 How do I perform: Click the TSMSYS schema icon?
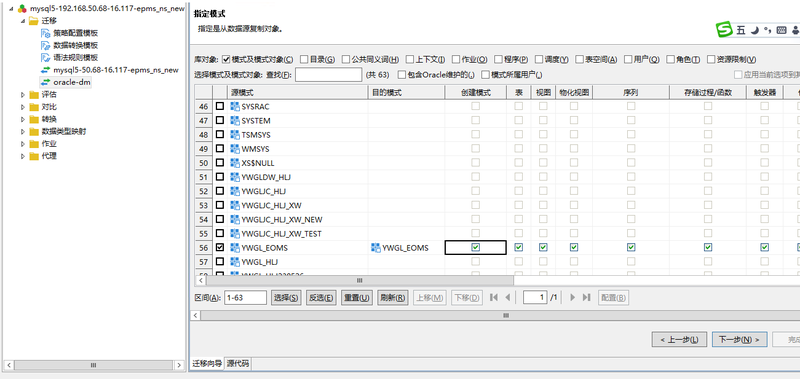[x=235, y=135]
